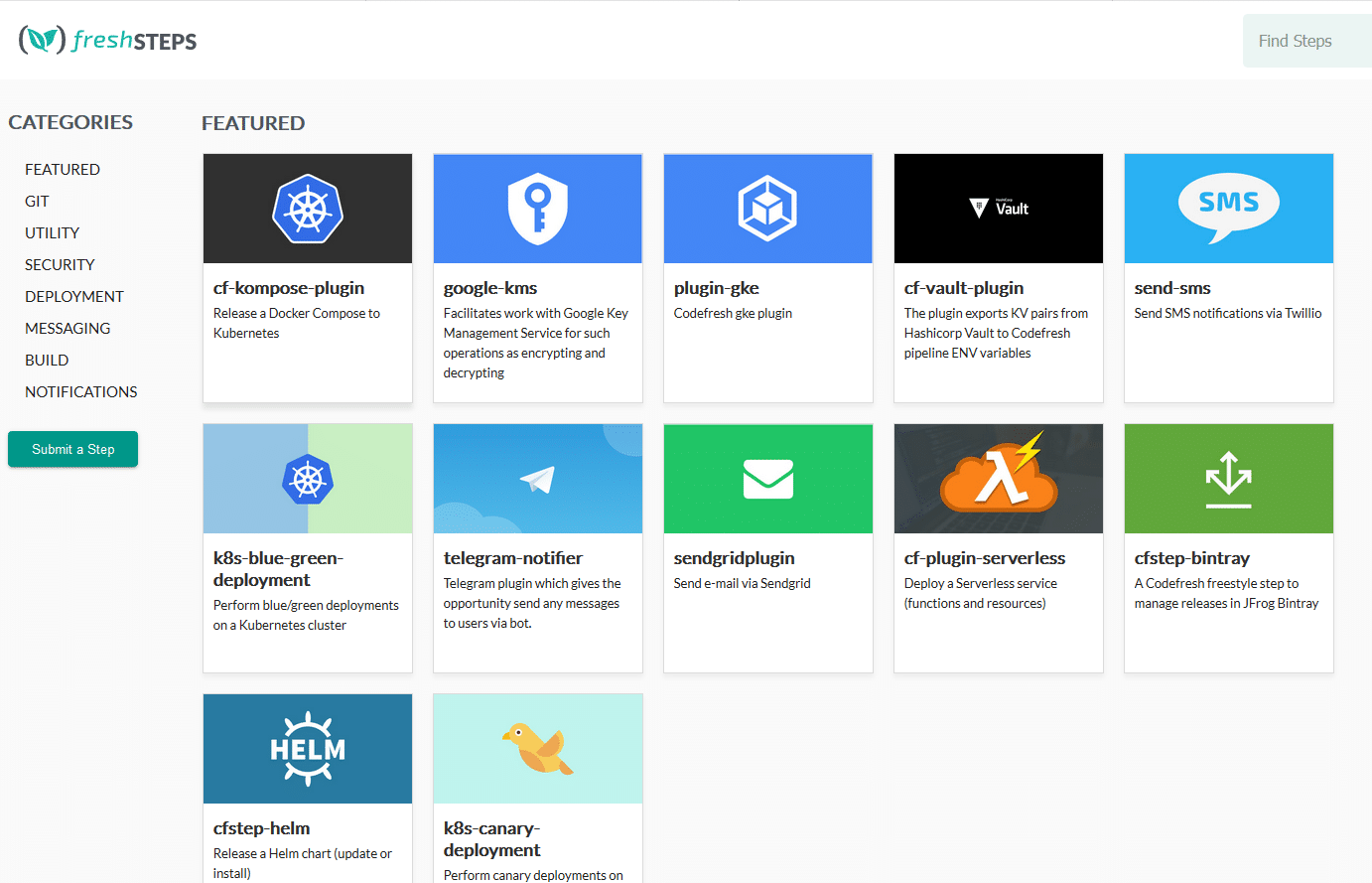Select the google-kms key shield icon
The width and height of the screenshot is (1372, 883).
pyautogui.click(x=537, y=209)
